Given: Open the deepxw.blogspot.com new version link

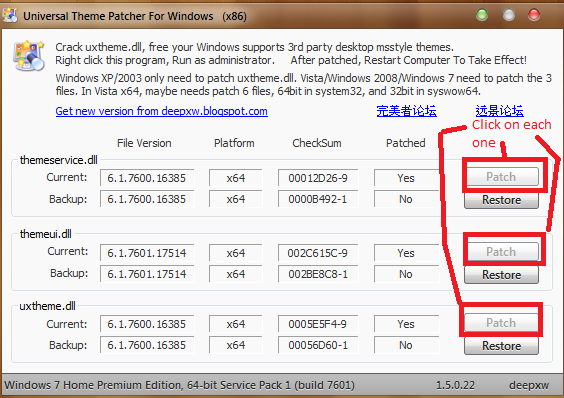Looking at the screenshot, I should [x=162, y=111].
